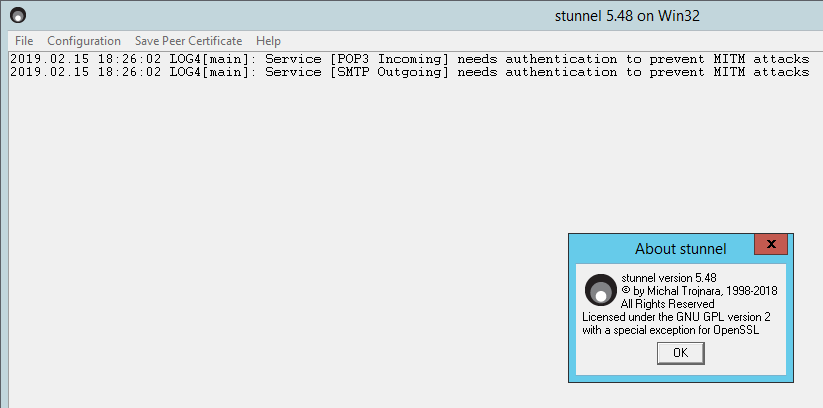Open the Help menu
The height and width of the screenshot is (408, 823).
coord(268,41)
